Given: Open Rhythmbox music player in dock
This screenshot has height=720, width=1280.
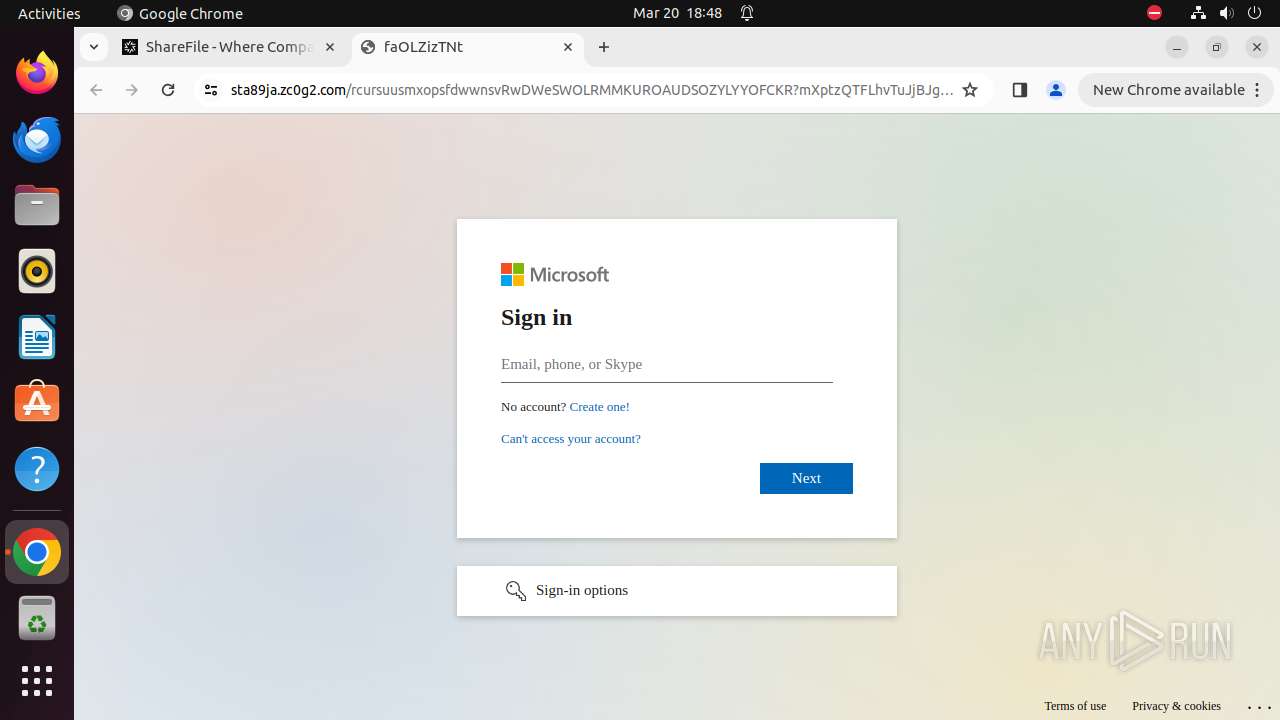Looking at the screenshot, I should (x=37, y=271).
